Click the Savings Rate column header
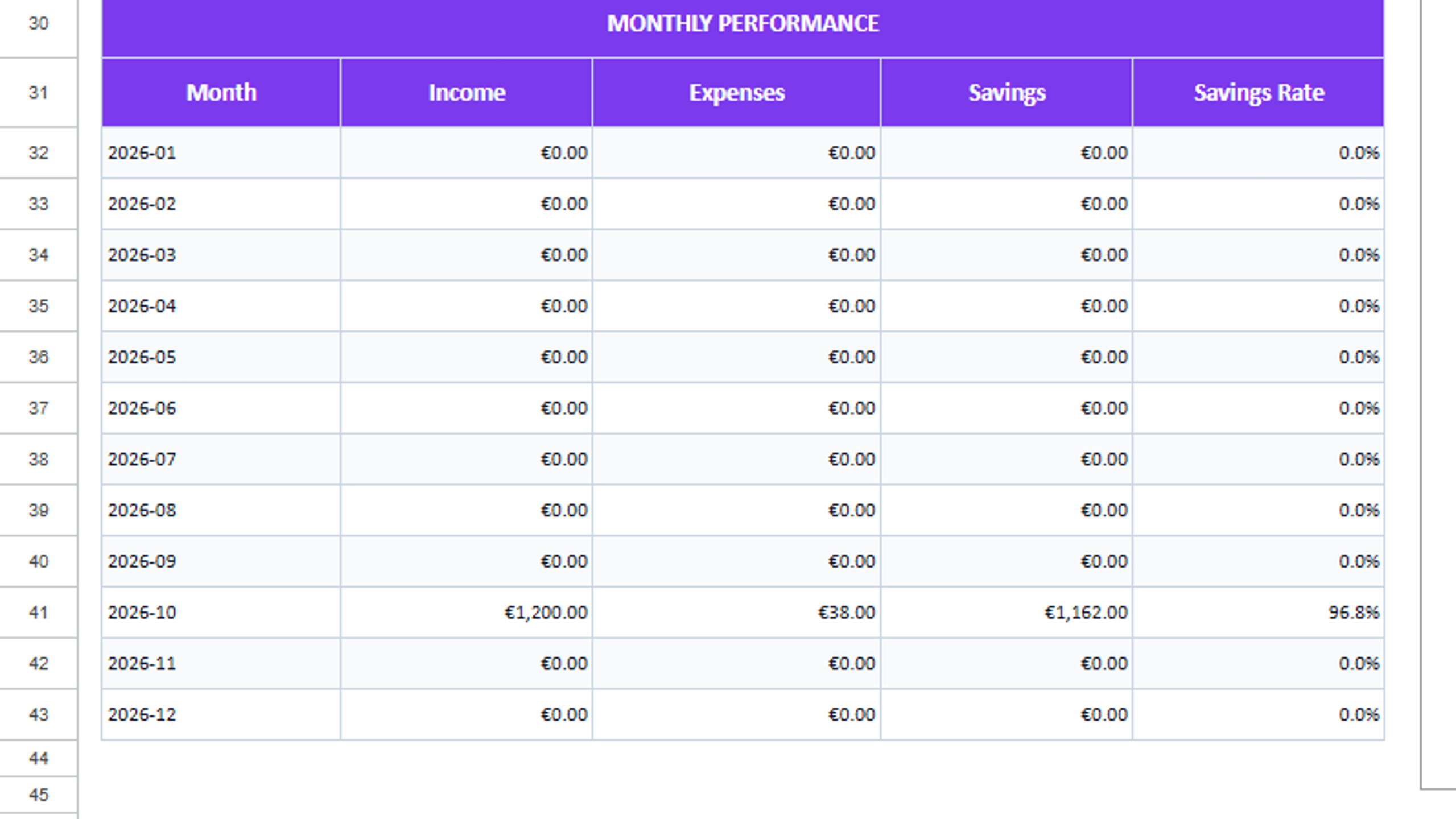The width and height of the screenshot is (1456, 819). pos(1259,92)
